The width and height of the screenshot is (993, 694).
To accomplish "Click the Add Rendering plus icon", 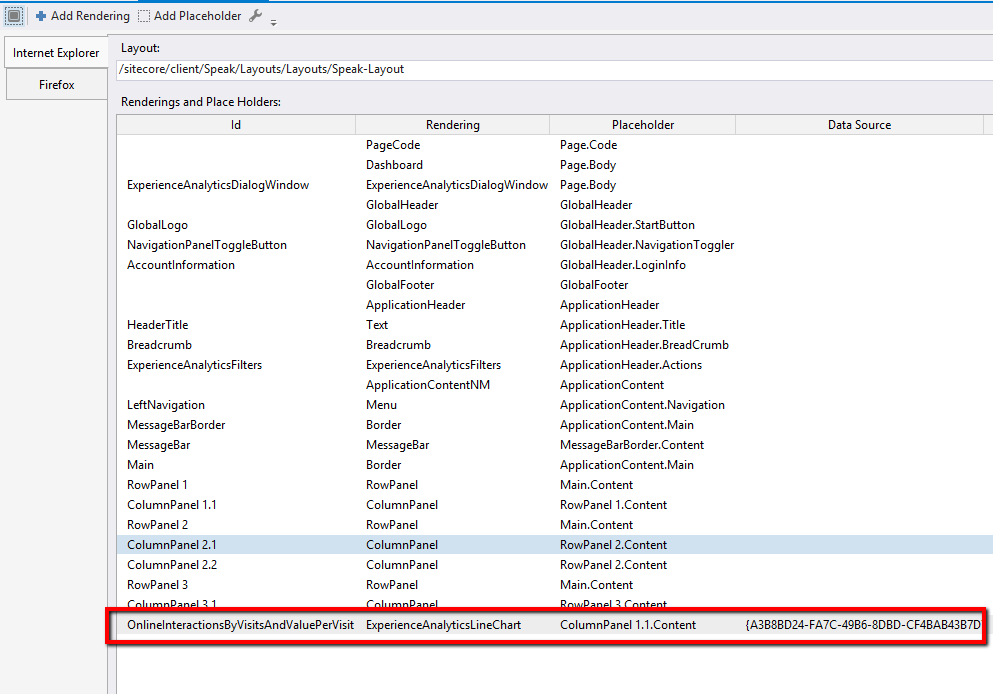I will (41, 16).
